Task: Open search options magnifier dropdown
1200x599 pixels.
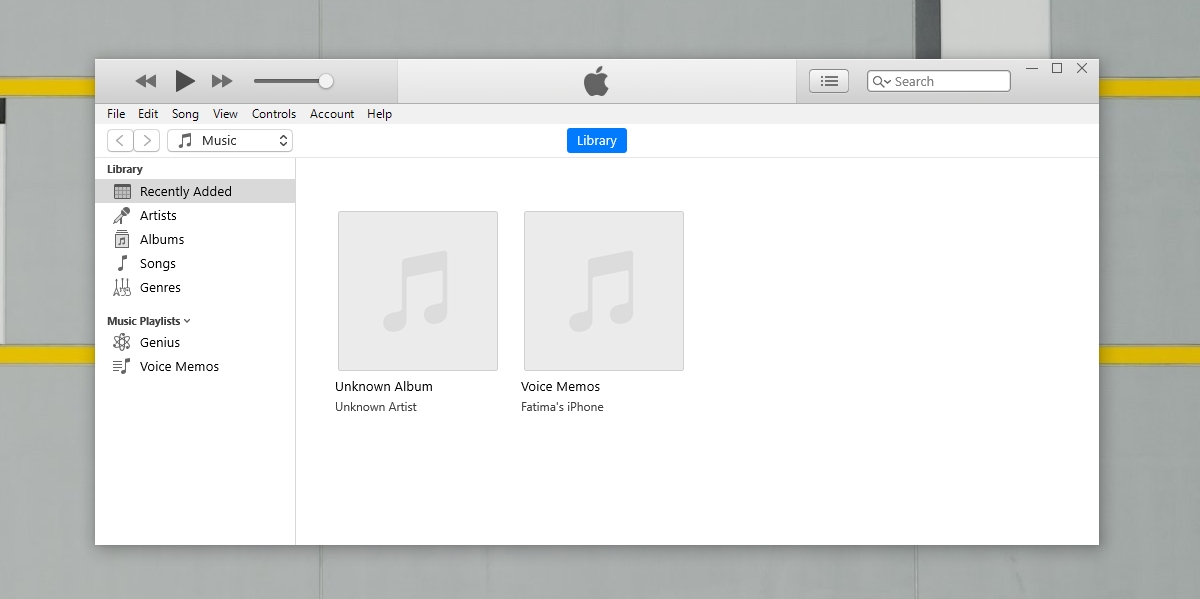Action: click(880, 81)
